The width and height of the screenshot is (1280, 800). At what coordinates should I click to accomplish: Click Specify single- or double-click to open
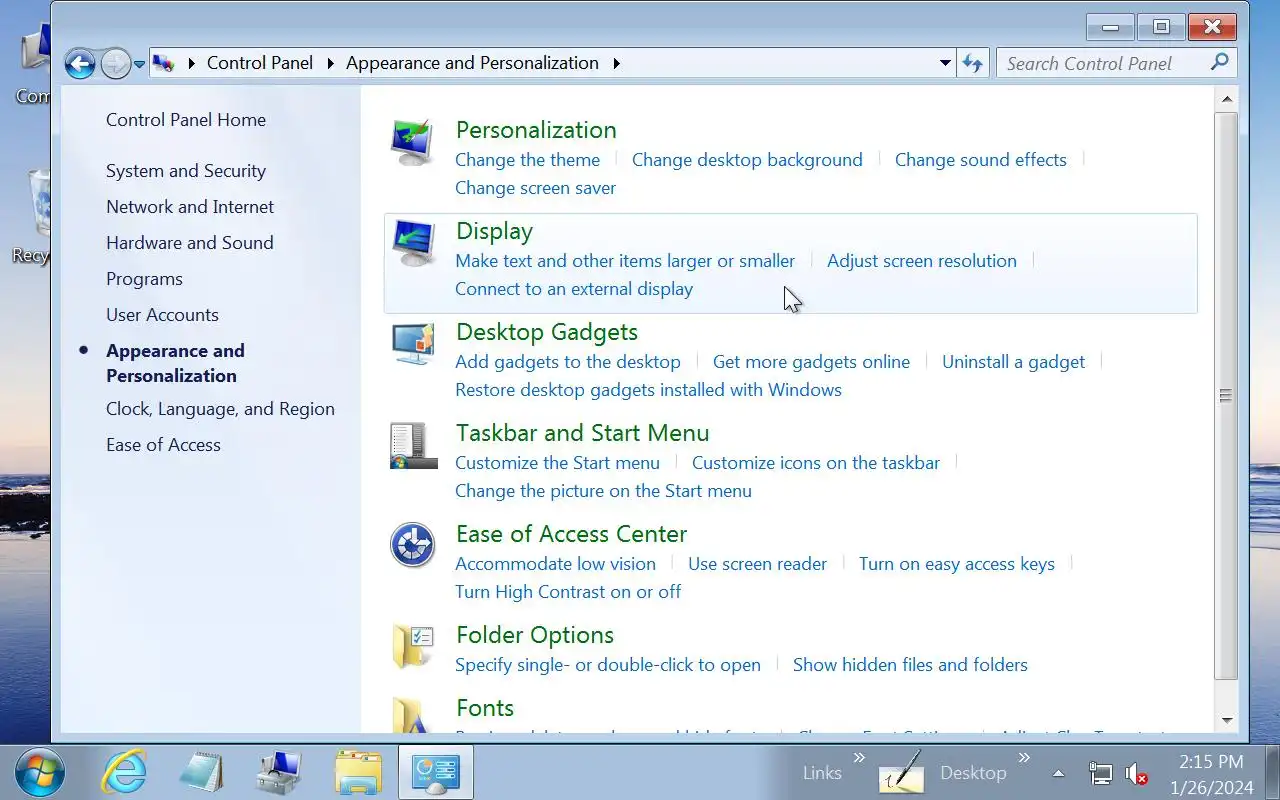click(x=608, y=665)
